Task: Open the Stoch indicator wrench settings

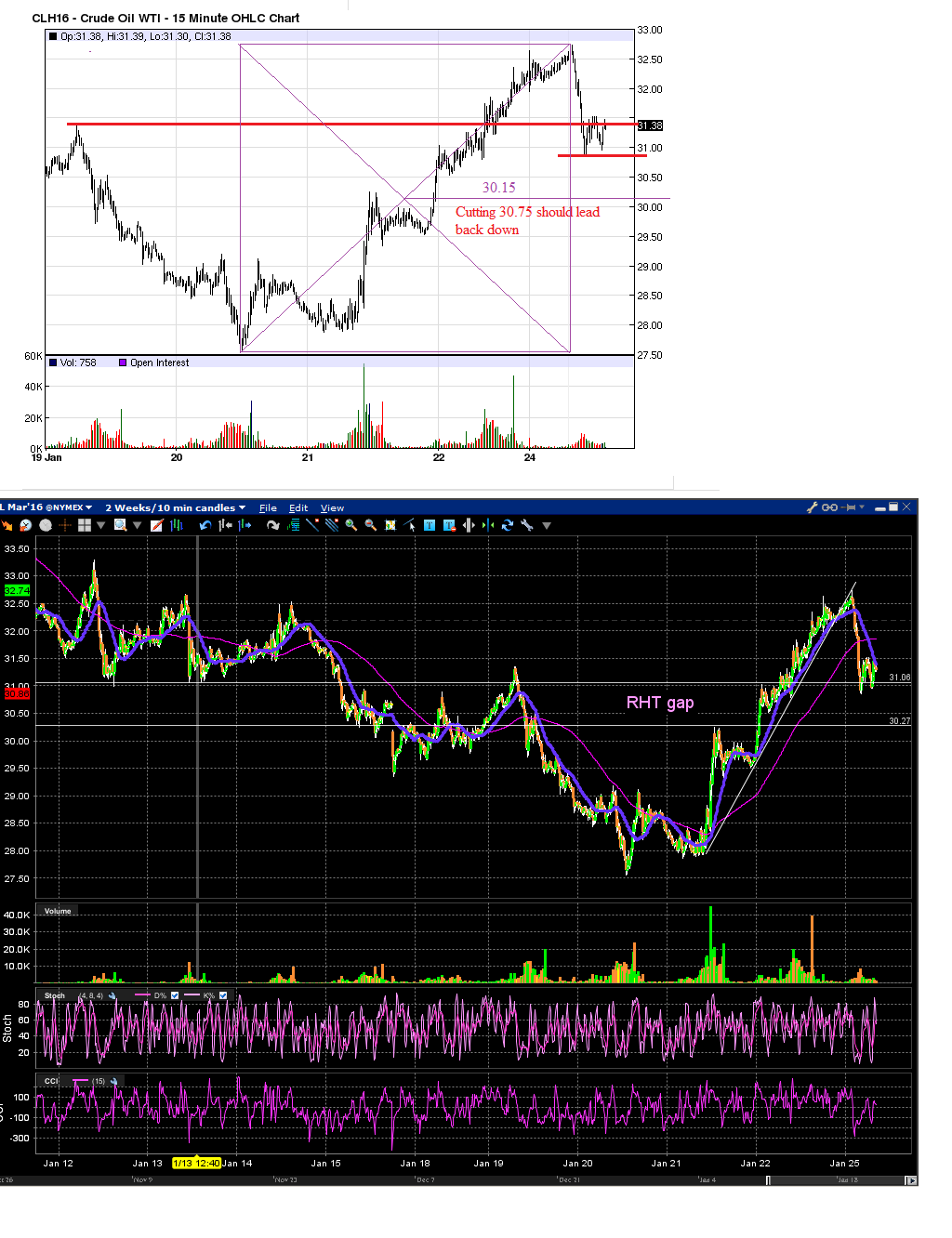Action: click(x=112, y=995)
